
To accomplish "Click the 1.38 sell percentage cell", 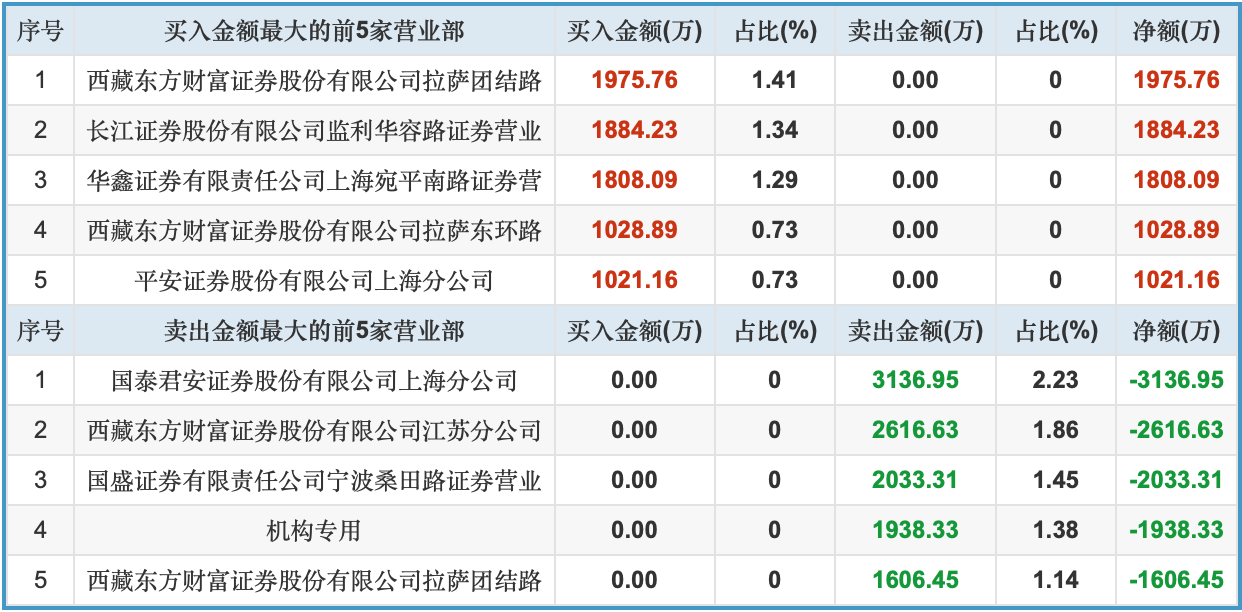I will point(1056,530).
